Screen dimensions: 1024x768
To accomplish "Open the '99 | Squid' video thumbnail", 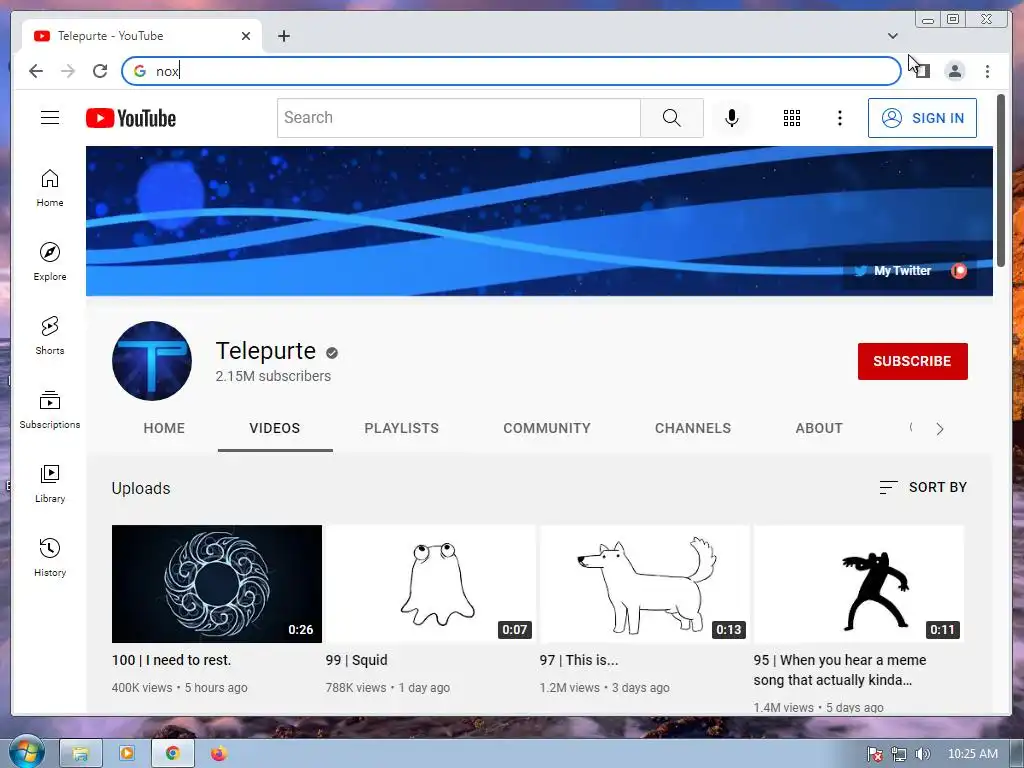I will click(430, 584).
